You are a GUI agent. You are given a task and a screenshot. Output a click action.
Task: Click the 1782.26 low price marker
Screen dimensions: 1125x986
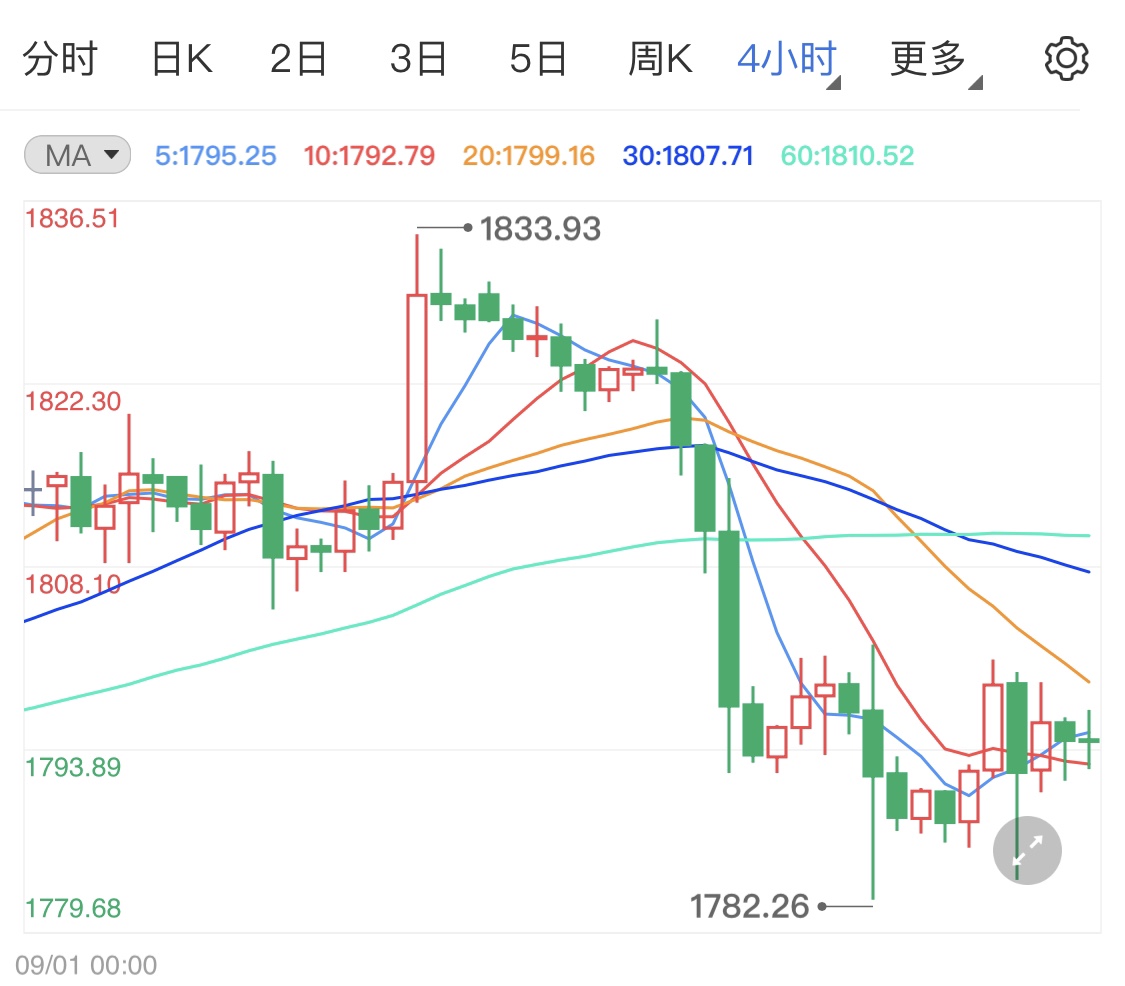749,906
